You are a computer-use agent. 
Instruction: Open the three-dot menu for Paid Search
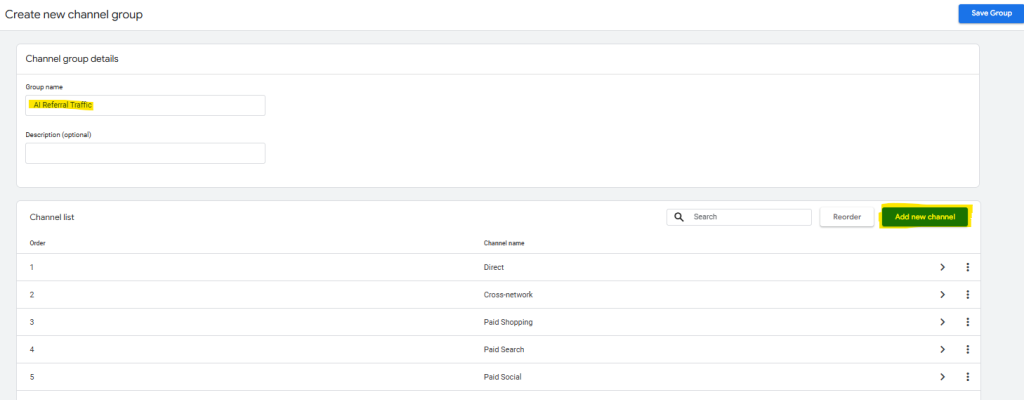[967, 349]
